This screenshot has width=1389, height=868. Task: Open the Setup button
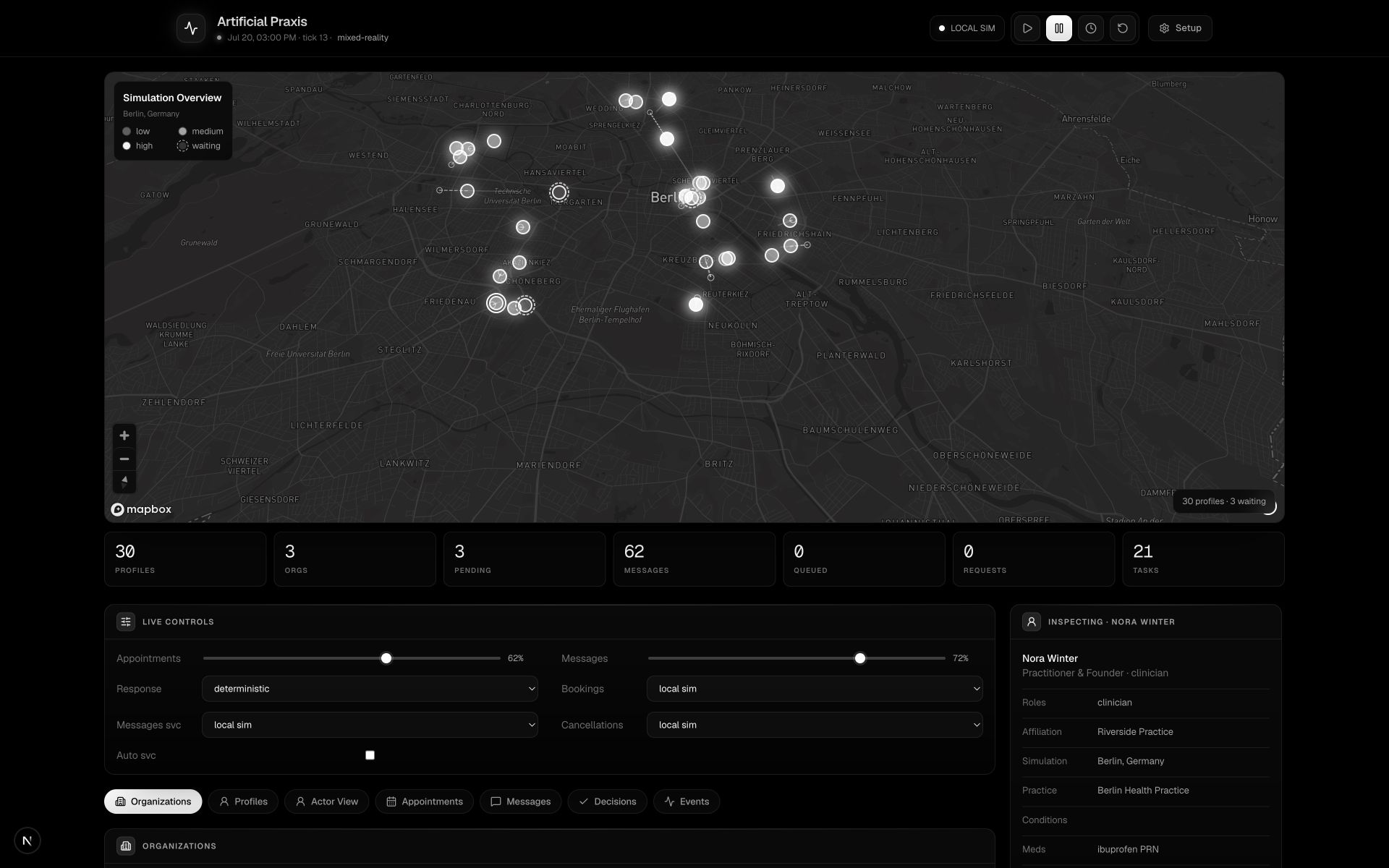tap(1180, 28)
